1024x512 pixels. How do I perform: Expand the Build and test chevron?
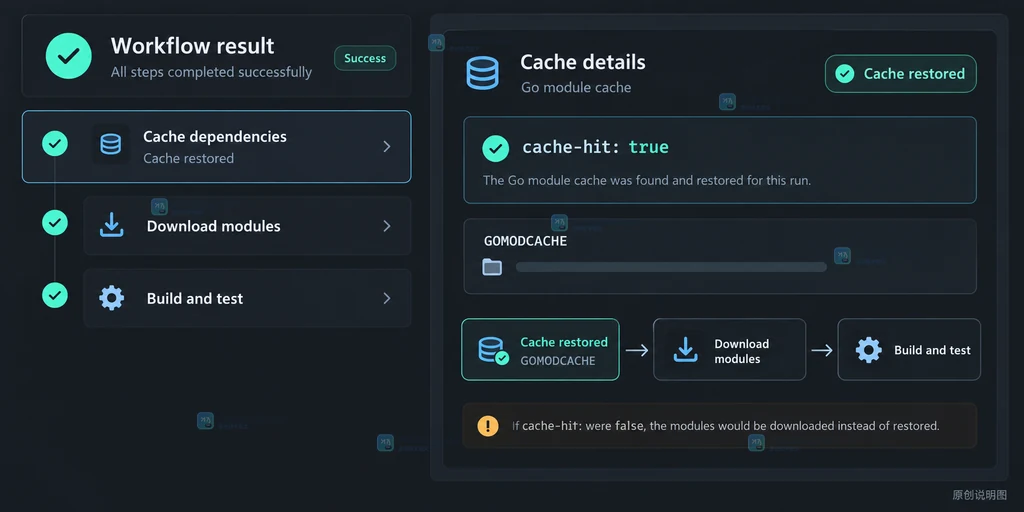pyautogui.click(x=387, y=298)
